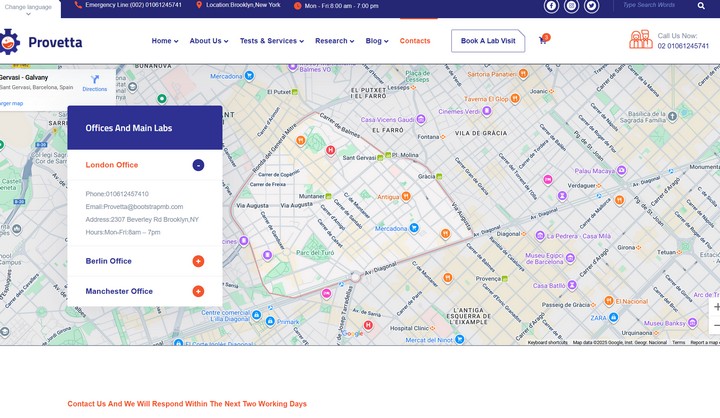Click the Offices And Main Labs heading
720x418 pixels.
[129, 128]
